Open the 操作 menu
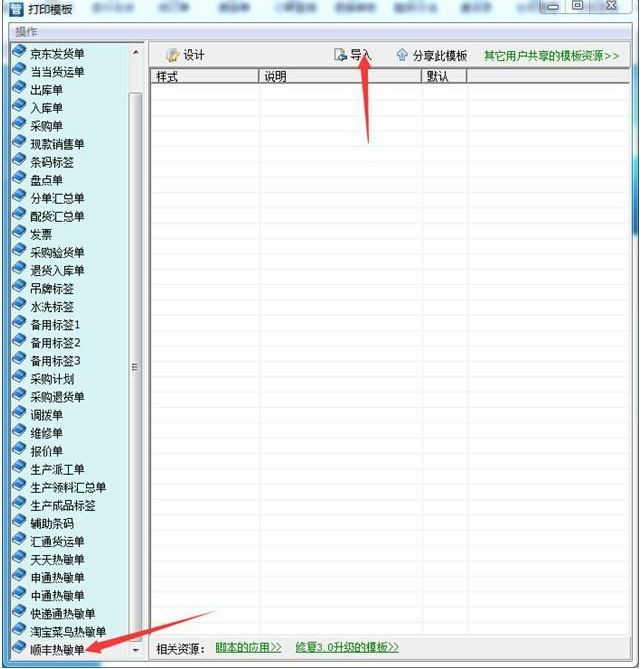 pos(27,32)
